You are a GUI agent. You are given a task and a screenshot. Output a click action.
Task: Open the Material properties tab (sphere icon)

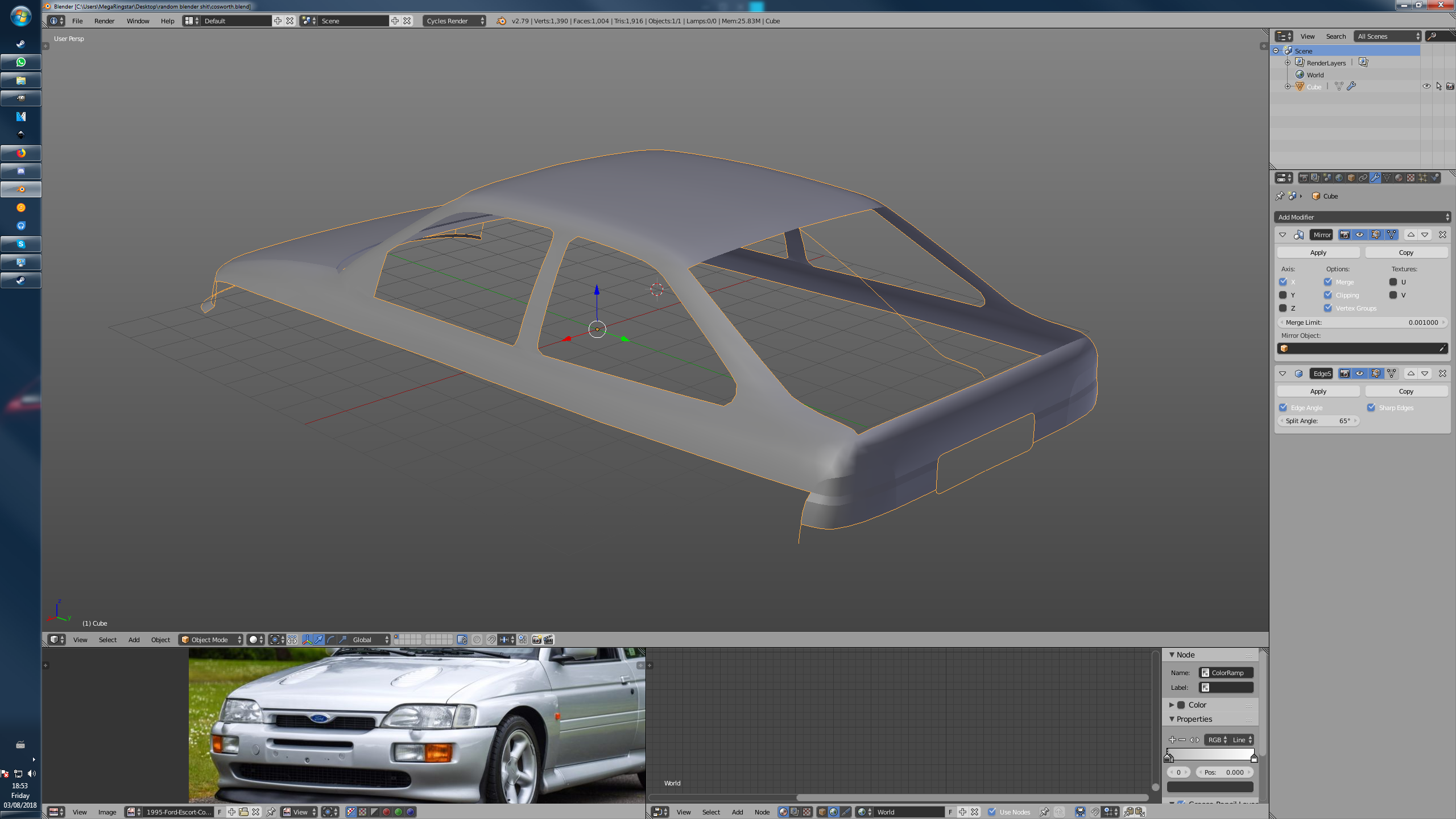[1399, 177]
